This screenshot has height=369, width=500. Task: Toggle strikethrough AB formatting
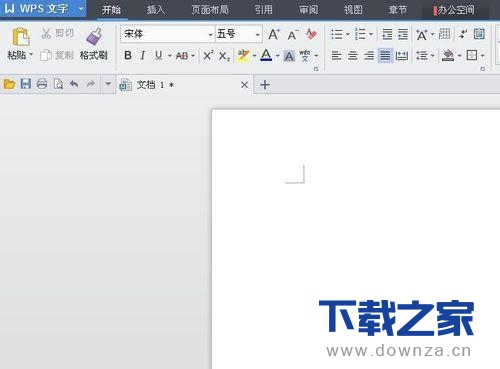tap(182, 56)
